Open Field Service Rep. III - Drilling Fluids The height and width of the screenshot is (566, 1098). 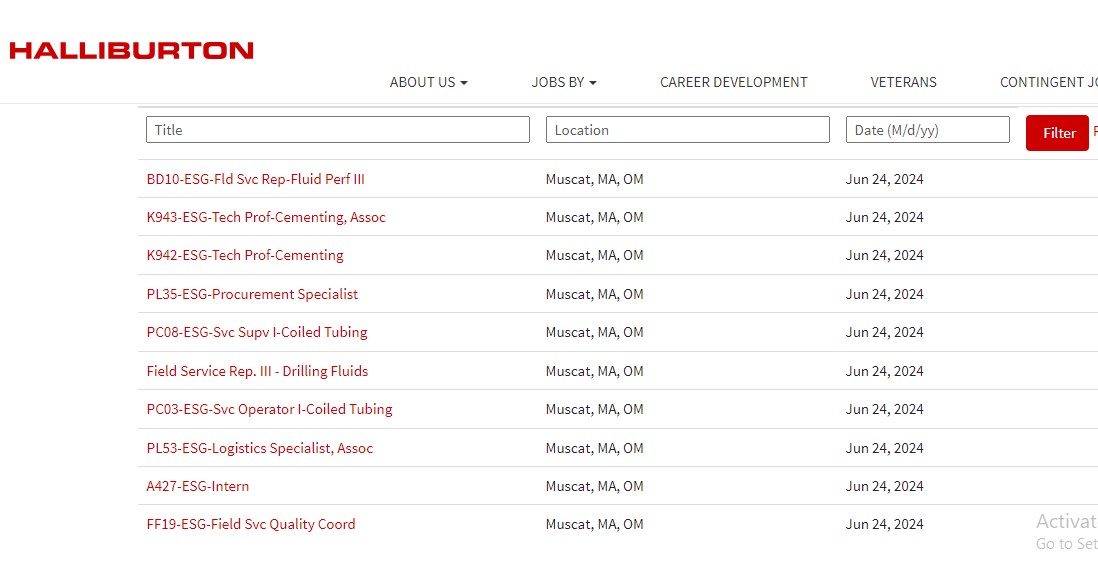click(x=257, y=371)
